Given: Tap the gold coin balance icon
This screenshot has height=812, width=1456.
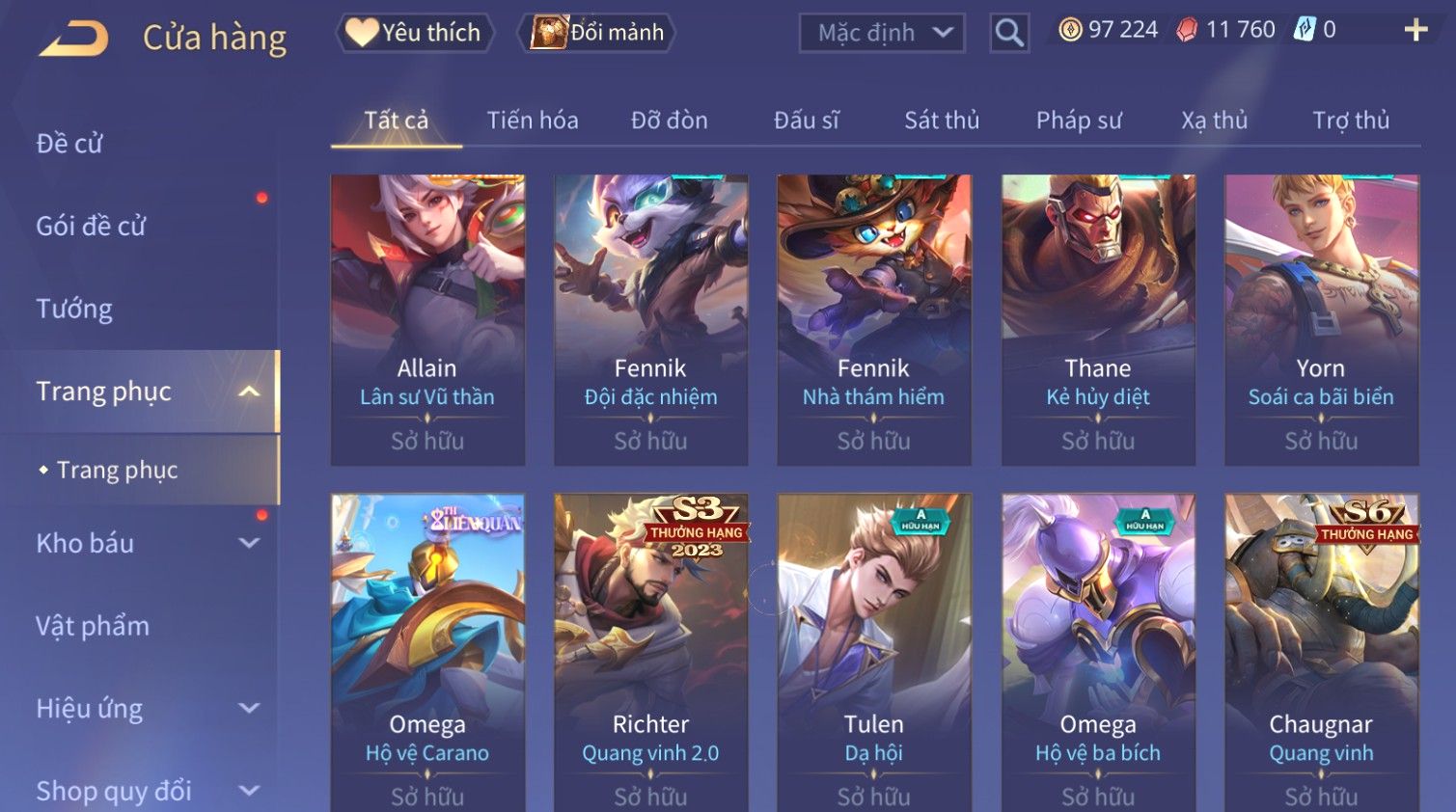Looking at the screenshot, I should click(x=1070, y=30).
